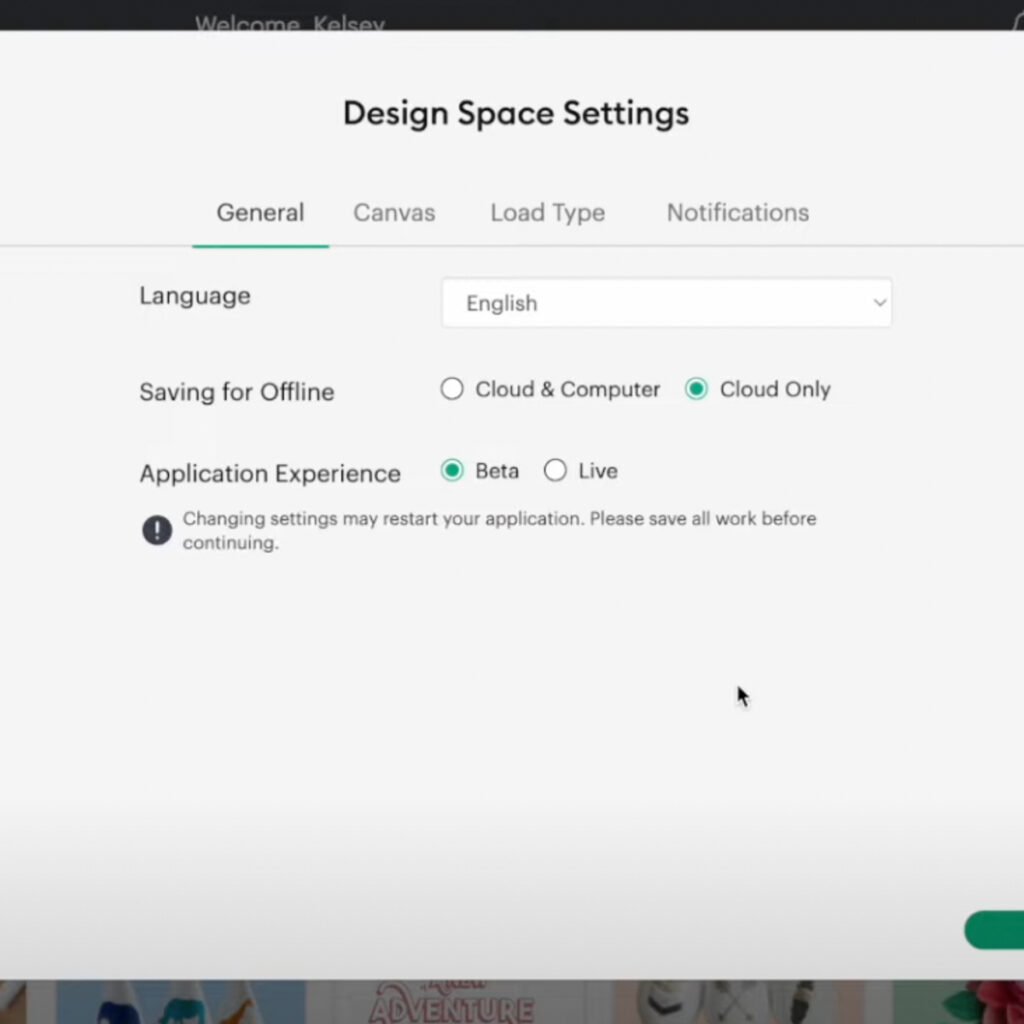Viewport: 1024px width, 1024px height.
Task: Open the Load Type tab
Action: [547, 212]
